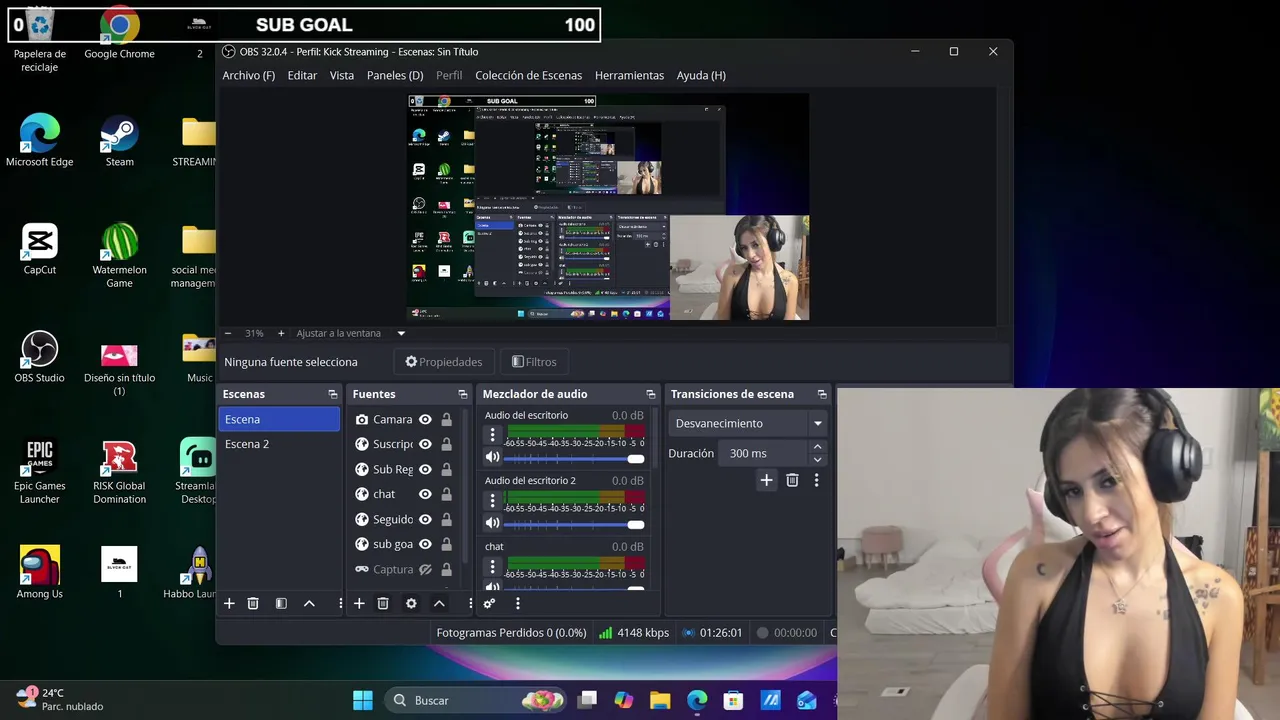The width and height of the screenshot is (1280, 720).
Task: Move source up in Fuentes toolbar
Action: point(439,603)
